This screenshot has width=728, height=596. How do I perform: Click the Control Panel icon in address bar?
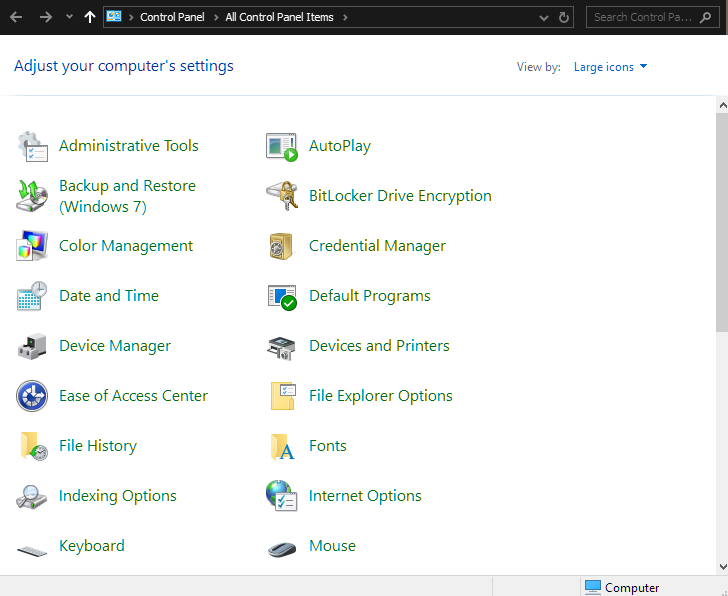coord(114,17)
